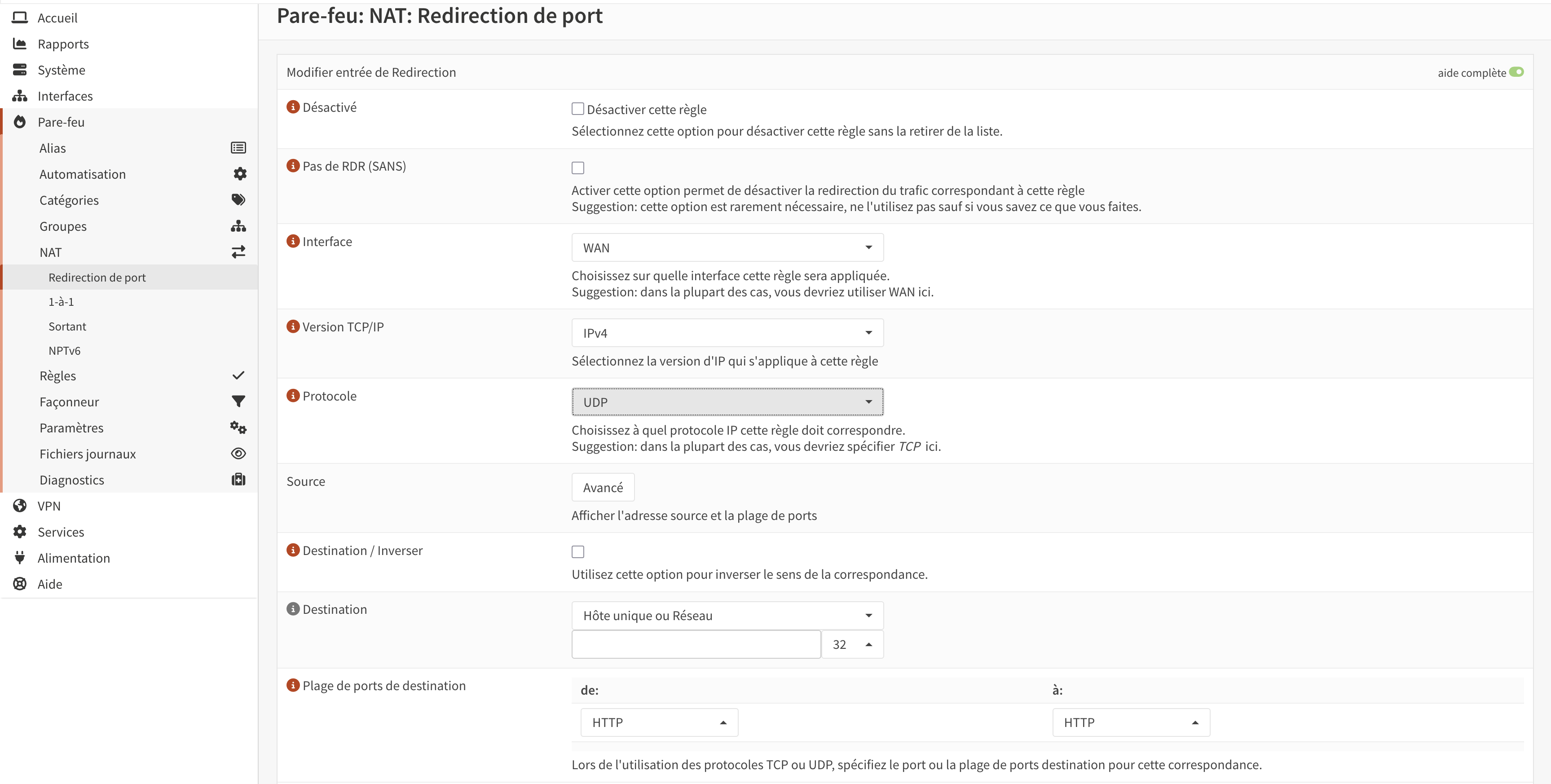
Task: Click the info icon beside Interface
Action: 293,241
